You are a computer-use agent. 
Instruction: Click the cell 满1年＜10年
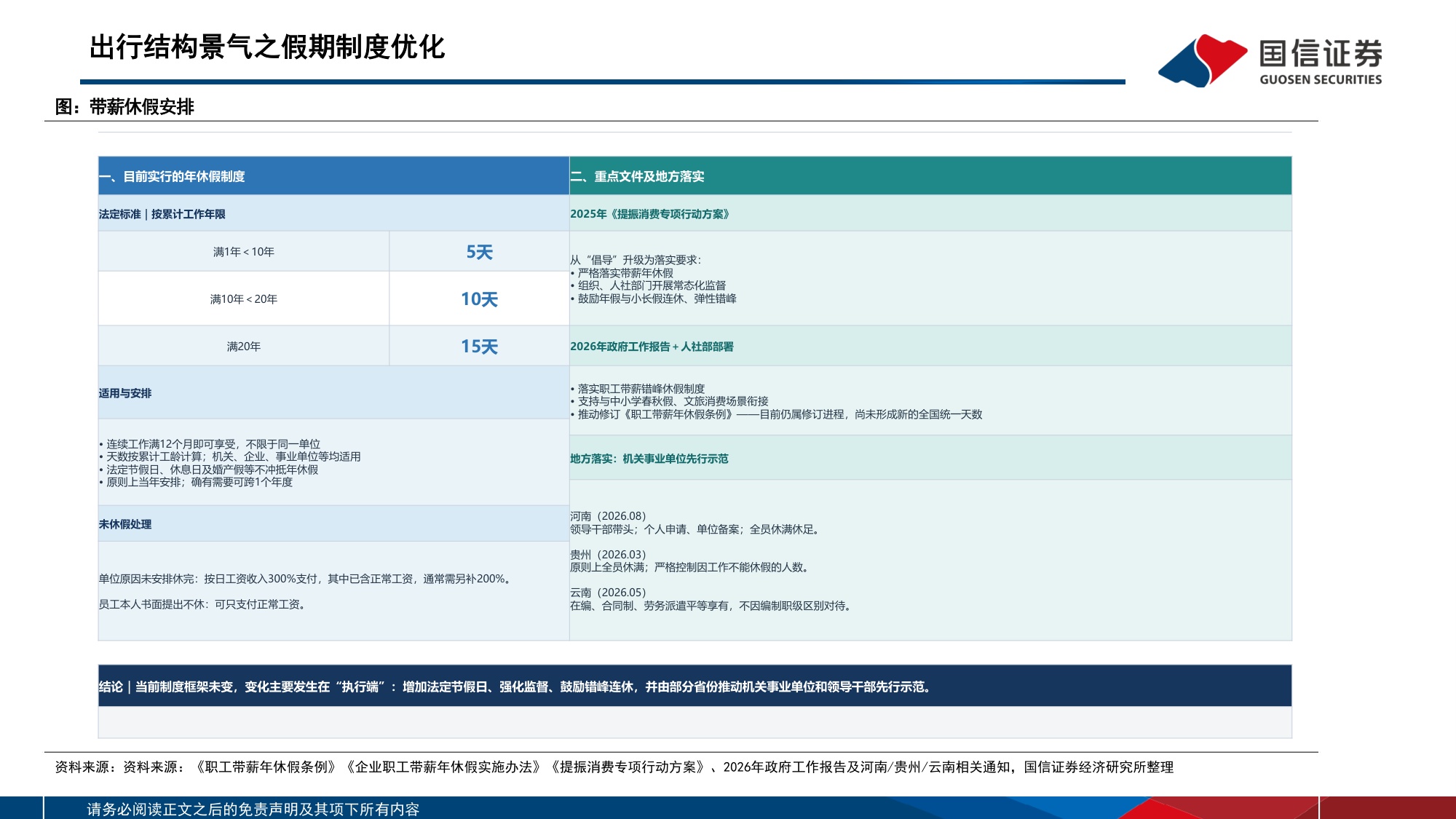tap(244, 252)
